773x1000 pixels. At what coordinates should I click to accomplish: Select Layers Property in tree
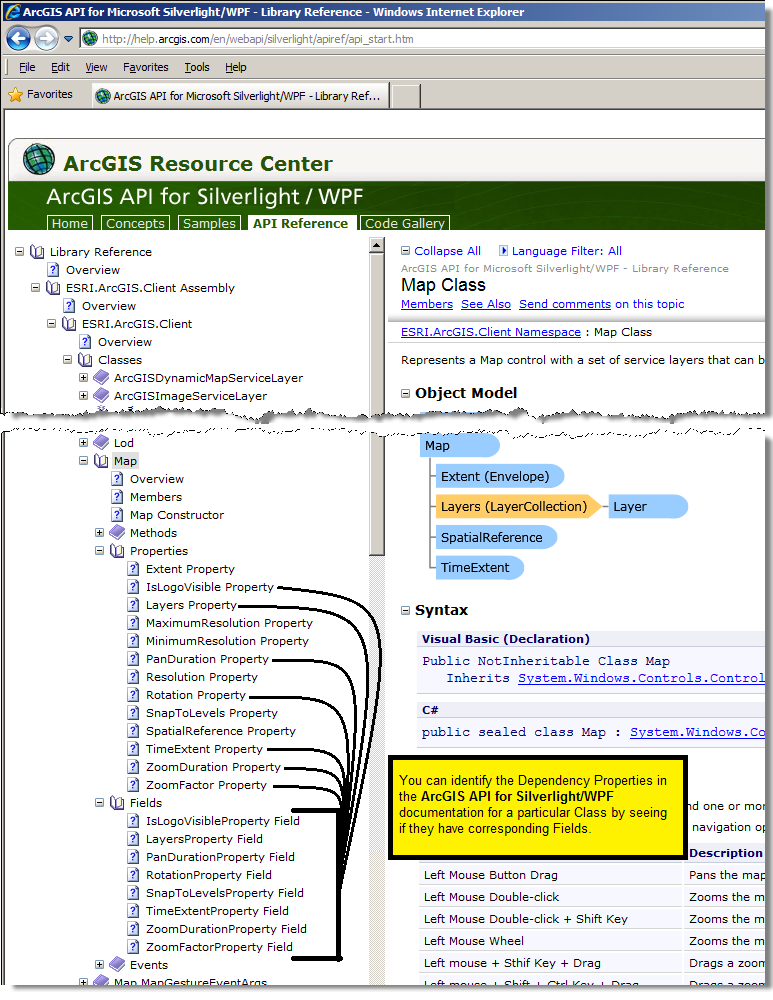tap(191, 605)
